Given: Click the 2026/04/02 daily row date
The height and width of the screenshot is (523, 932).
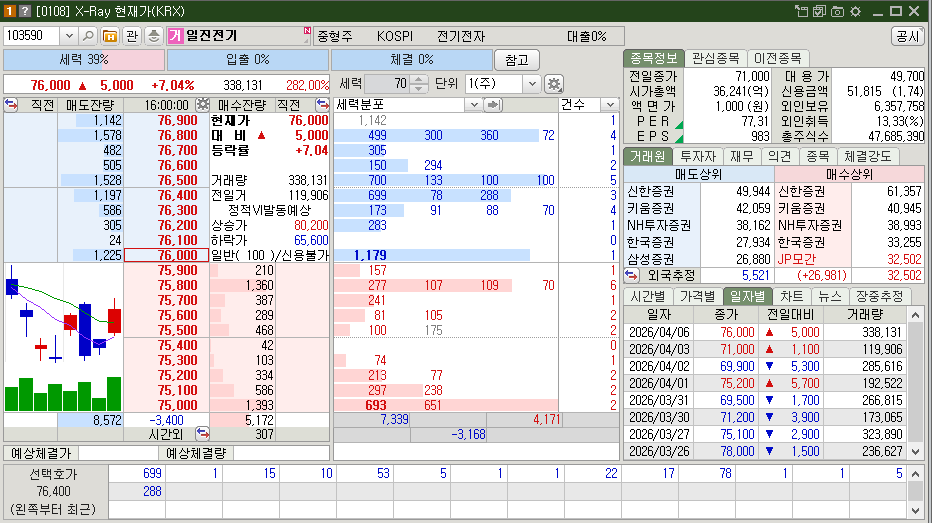Looking at the screenshot, I should (x=659, y=366).
